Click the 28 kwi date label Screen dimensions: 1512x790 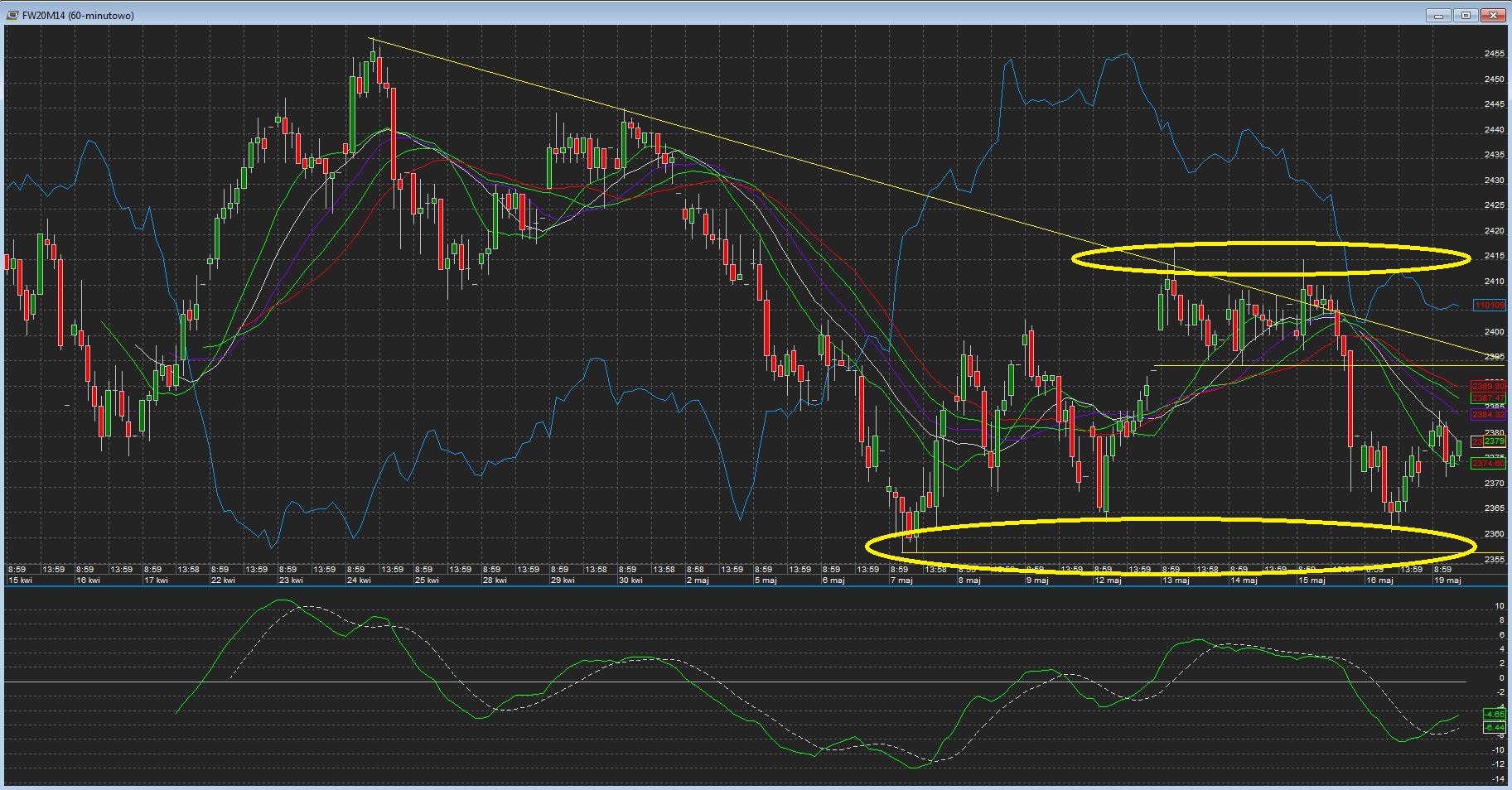pyautogui.click(x=495, y=580)
